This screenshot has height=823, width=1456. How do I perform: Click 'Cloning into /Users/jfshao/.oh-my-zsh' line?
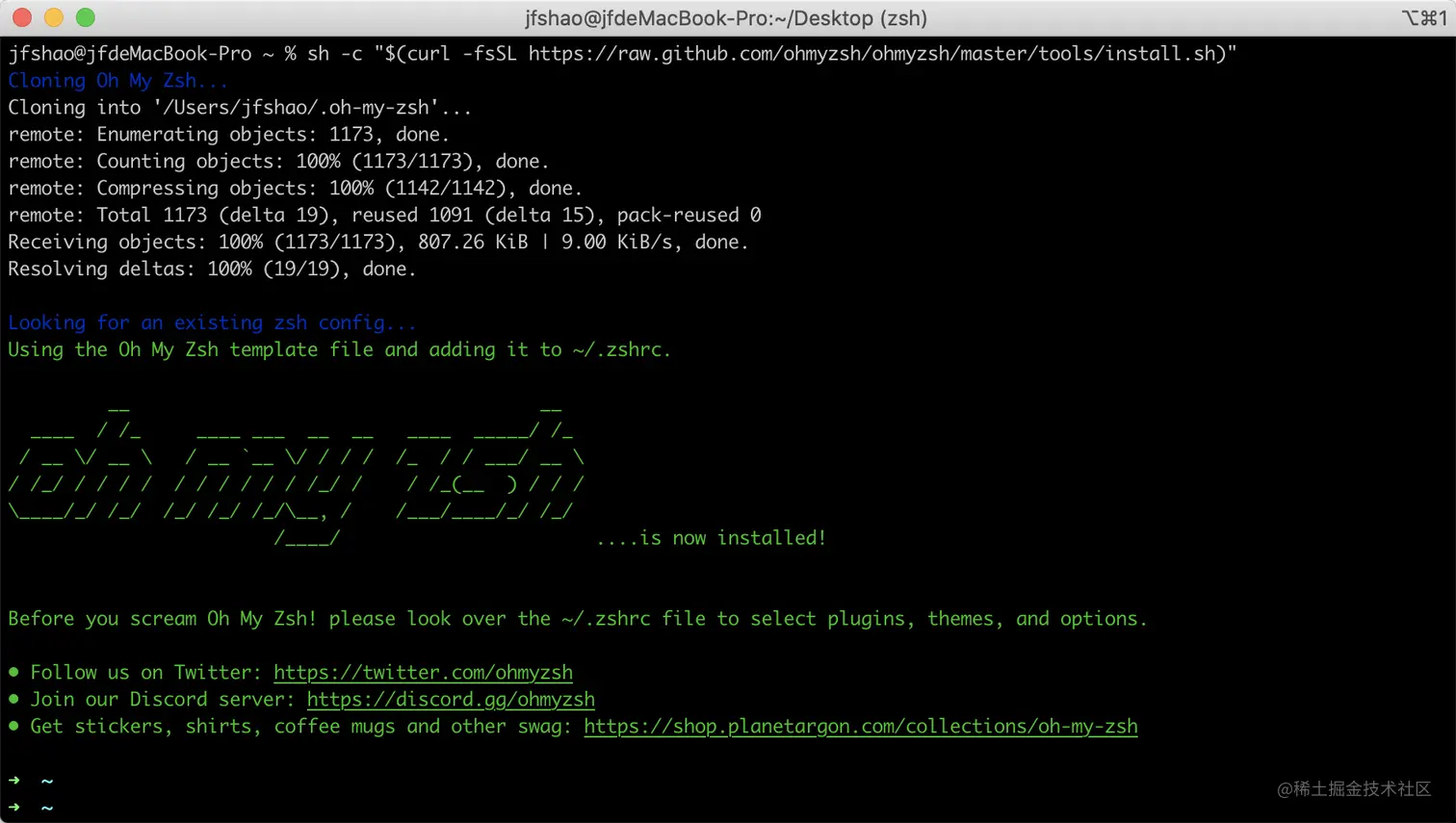tap(240, 108)
